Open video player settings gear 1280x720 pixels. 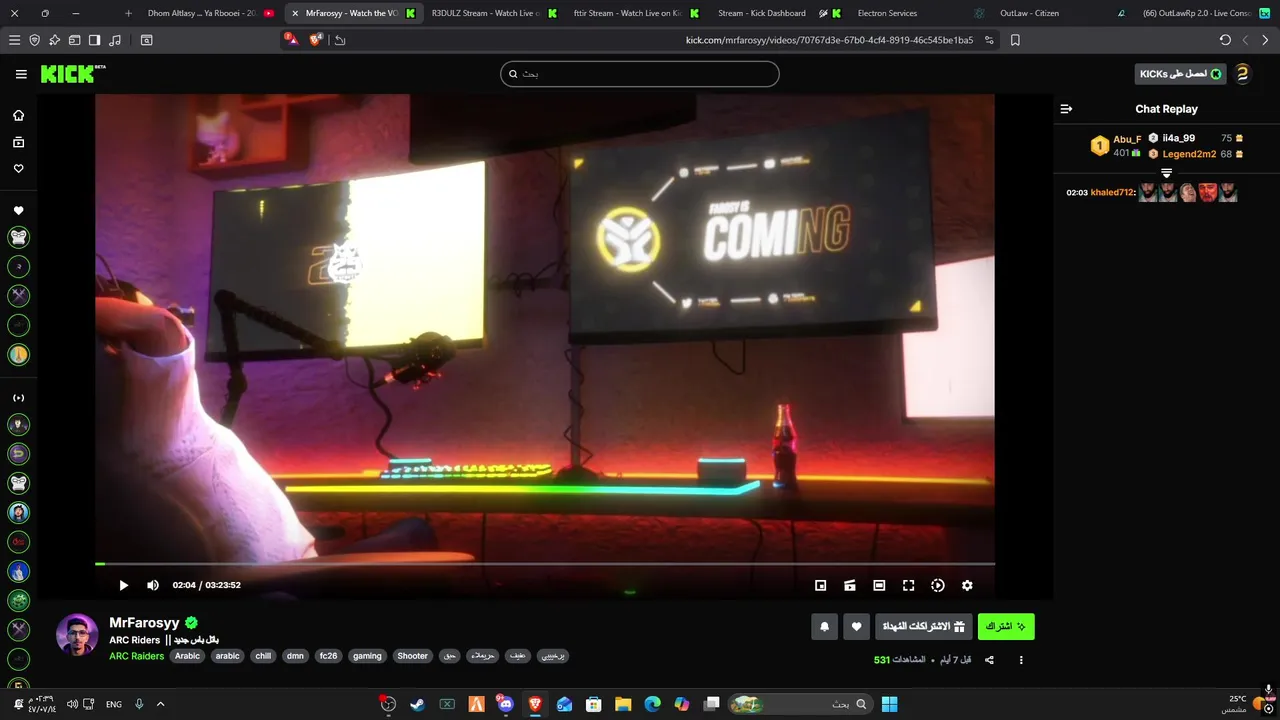pyautogui.click(x=967, y=585)
